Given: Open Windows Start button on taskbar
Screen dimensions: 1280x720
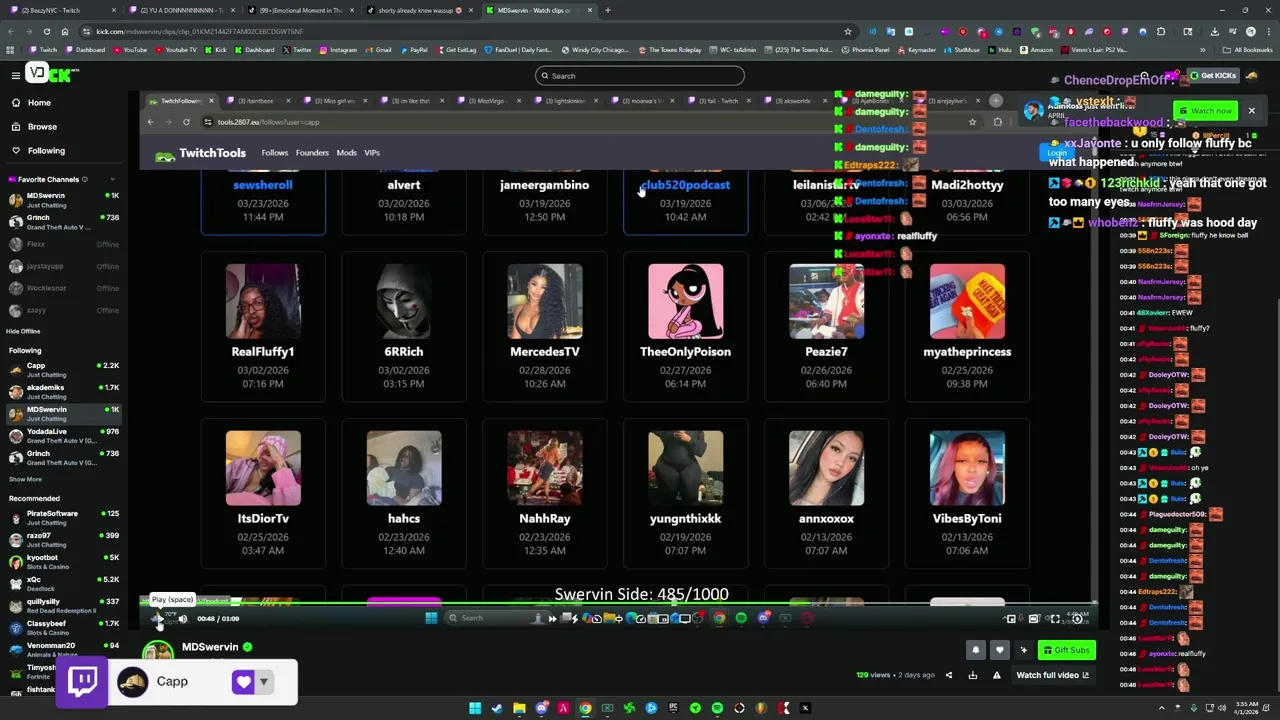Looking at the screenshot, I should [475, 709].
